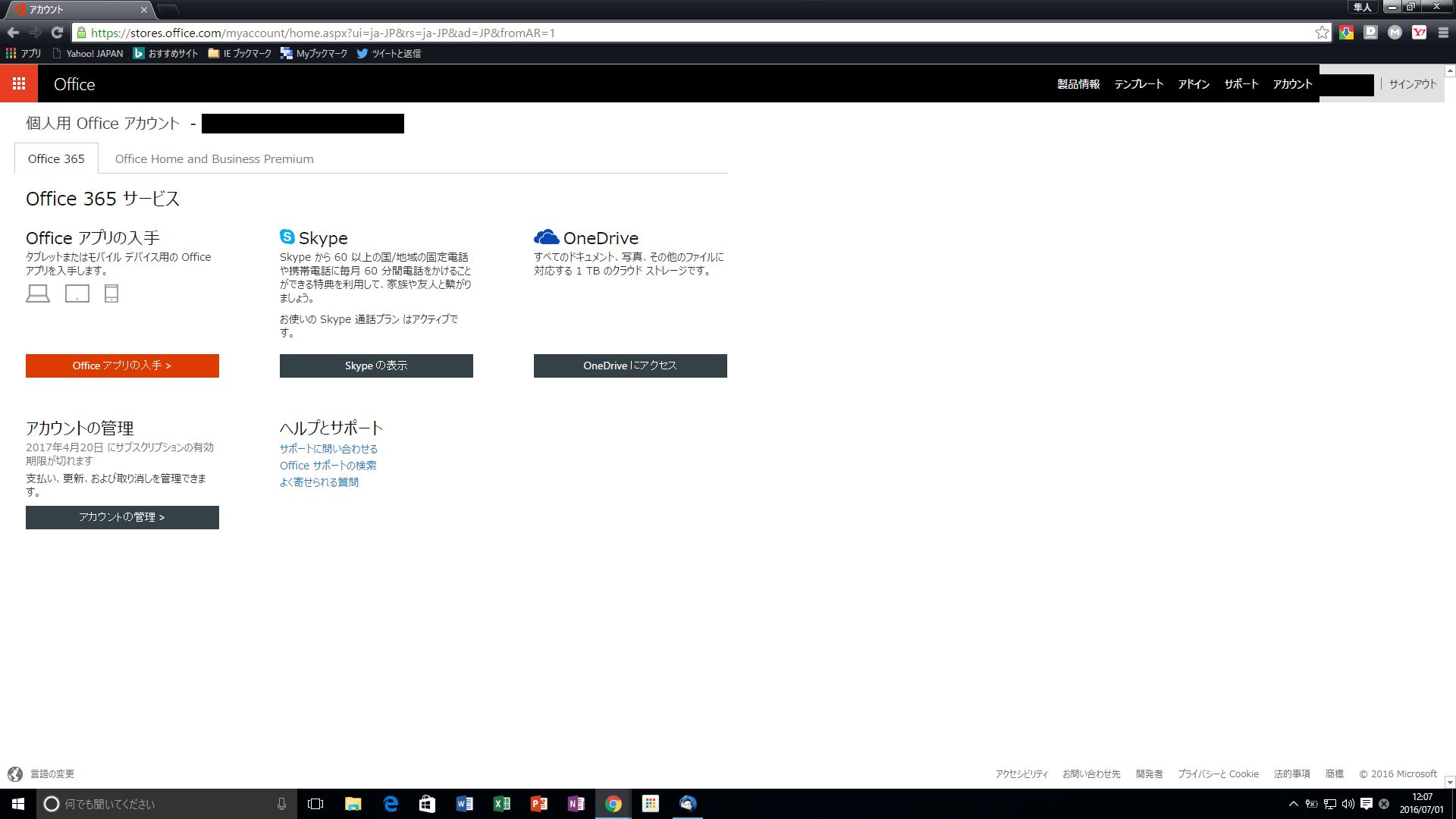1456x819 pixels.
Task: Click the サインアウト link
Action: (1412, 84)
